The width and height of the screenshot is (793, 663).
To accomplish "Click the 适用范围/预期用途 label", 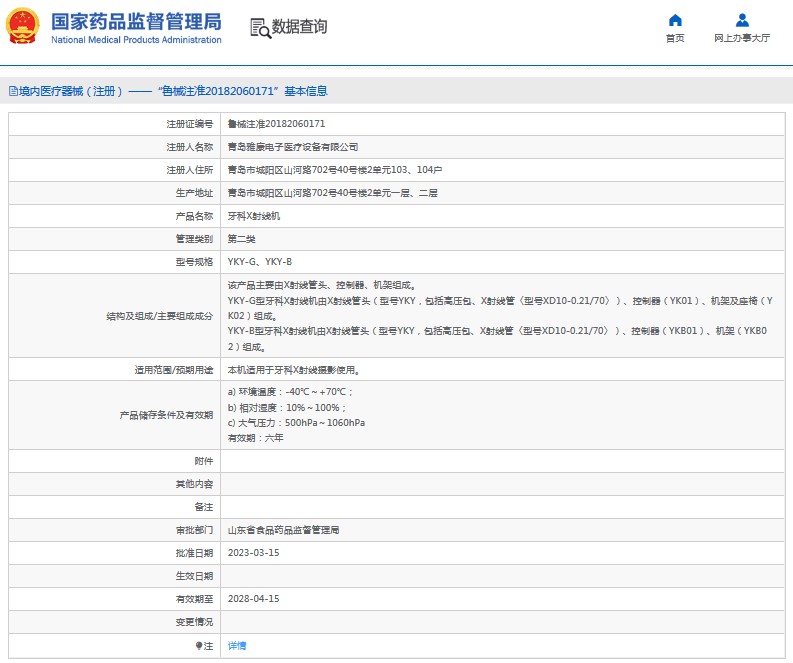I will click(x=173, y=370).
